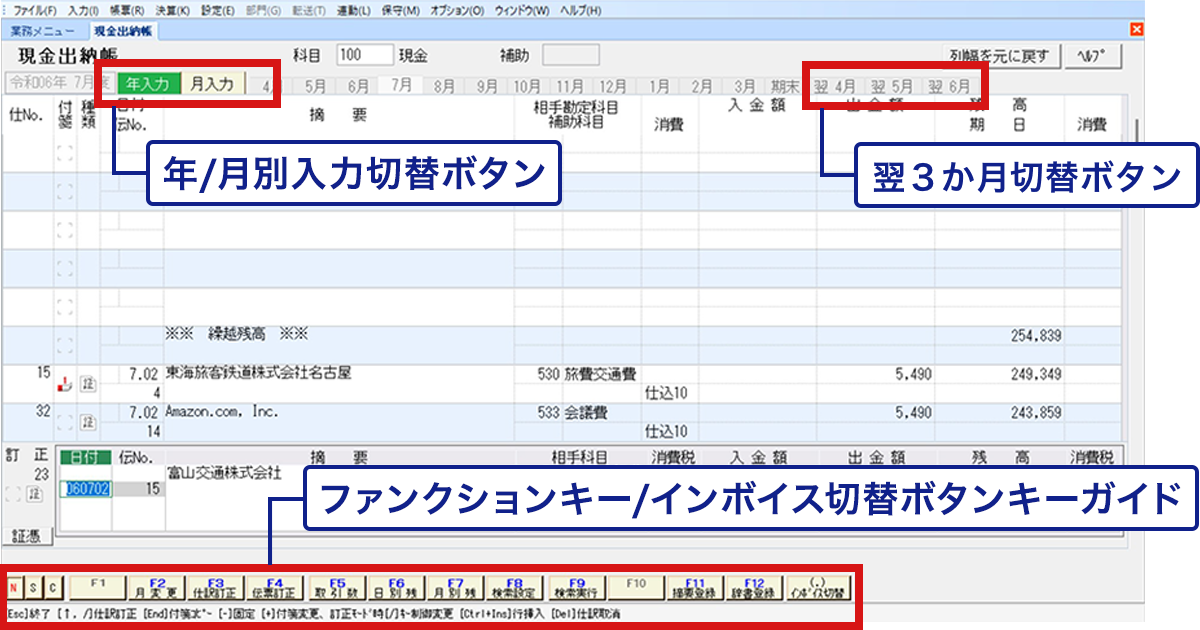This screenshot has height=630, width=1200.
Task: Open the オプション(O) menu
Action: click(x=457, y=10)
